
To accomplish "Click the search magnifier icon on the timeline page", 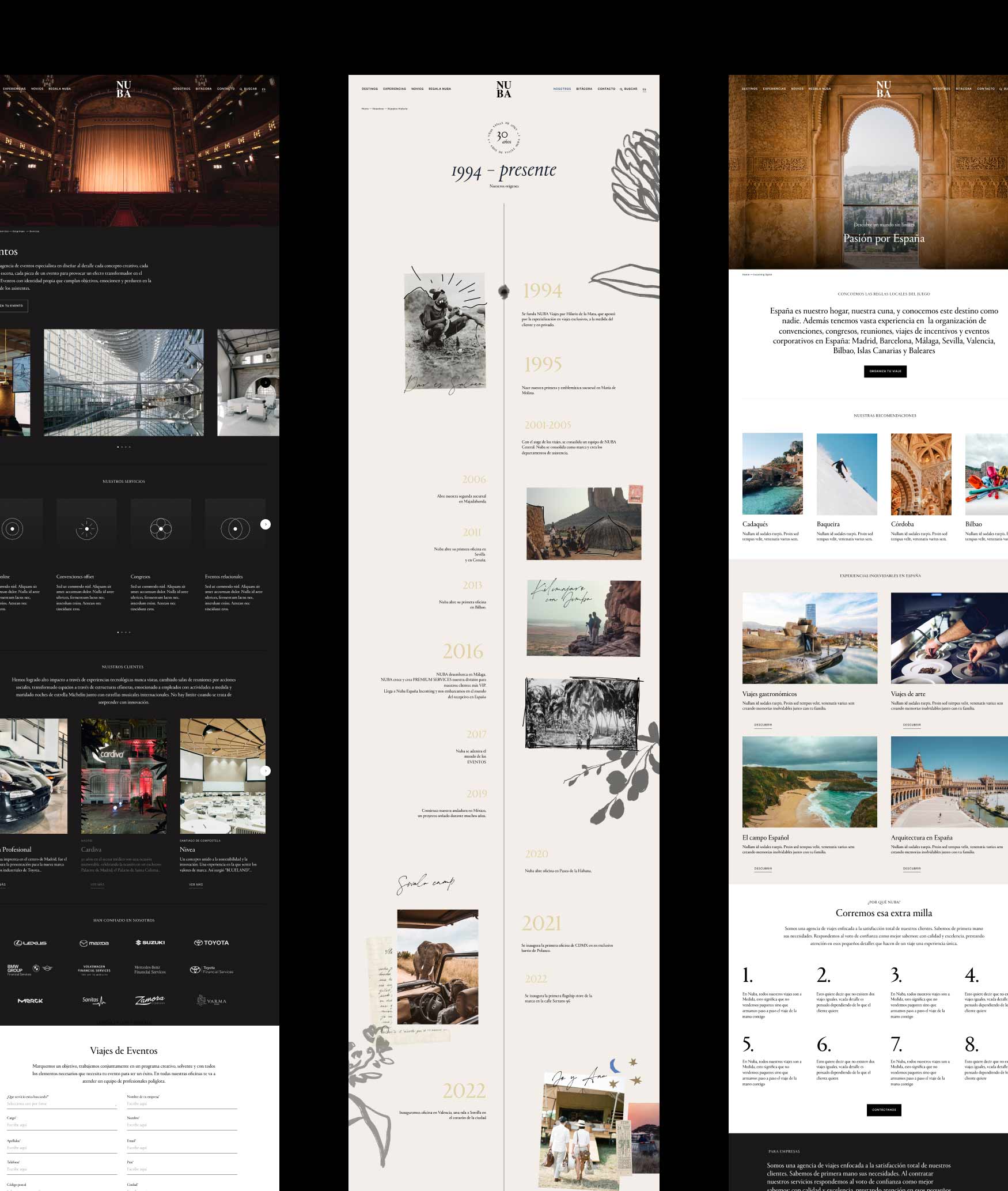I will (x=621, y=89).
